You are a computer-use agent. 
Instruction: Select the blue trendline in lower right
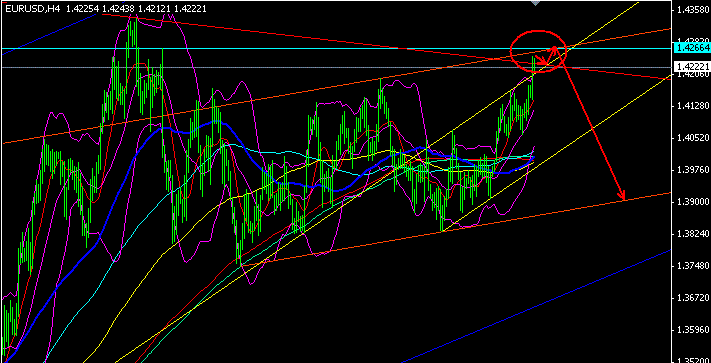click(535, 306)
